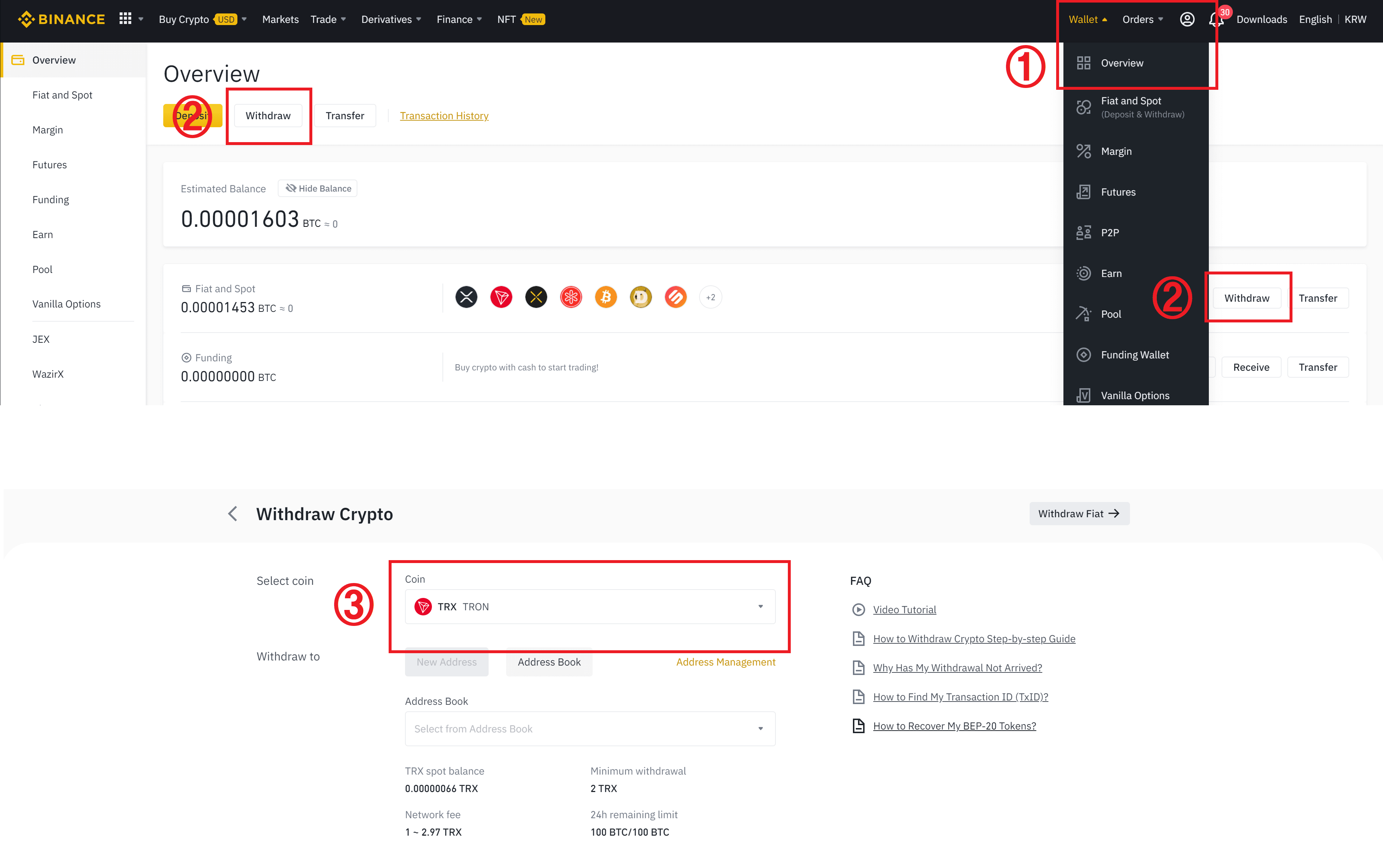This screenshot has height=868, width=1383.
Task: Click the Dogecoin coin icon
Action: coord(641,297)
